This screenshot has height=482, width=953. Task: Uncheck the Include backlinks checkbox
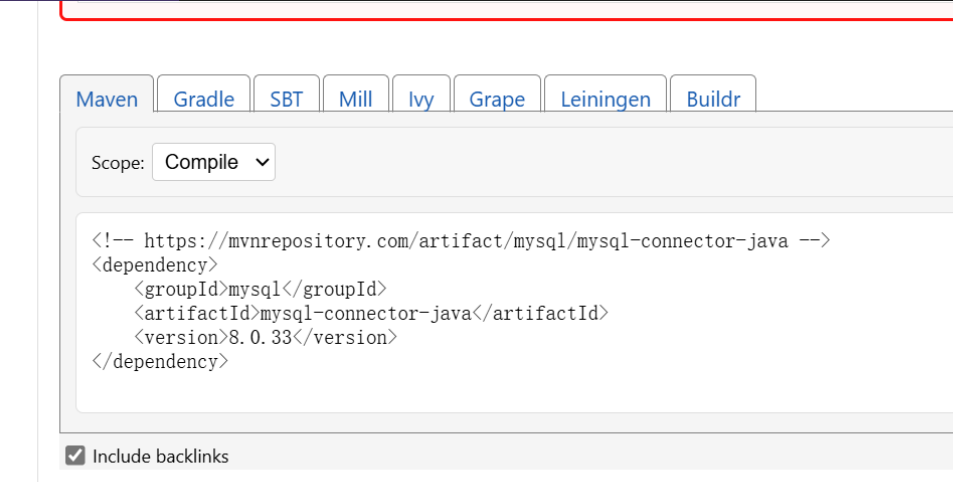click(75, 455)
